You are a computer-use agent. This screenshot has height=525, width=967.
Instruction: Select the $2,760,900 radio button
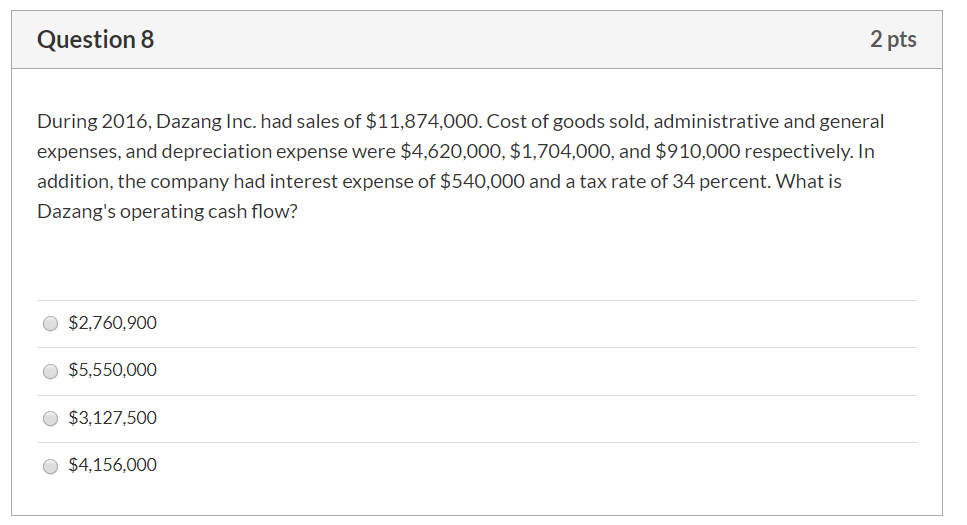pos(51,324)
